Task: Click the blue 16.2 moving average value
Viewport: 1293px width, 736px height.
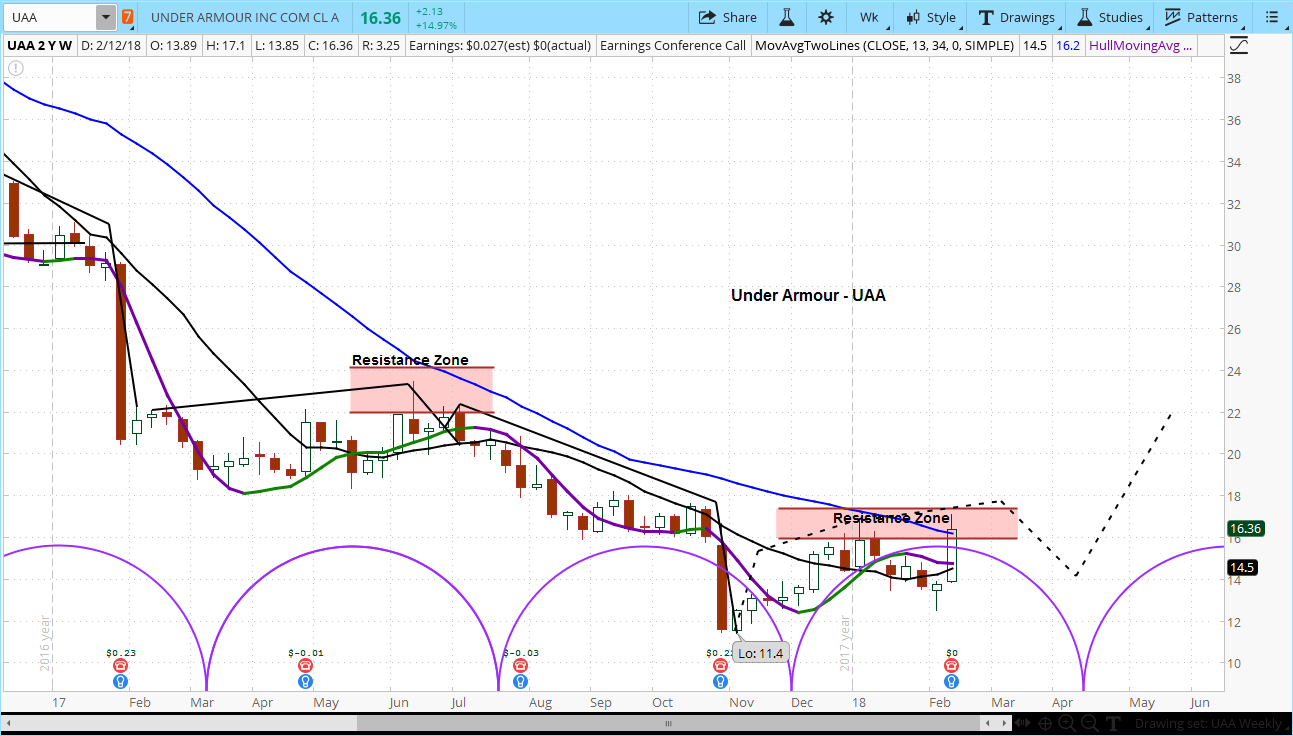Action: point(1066,45)
